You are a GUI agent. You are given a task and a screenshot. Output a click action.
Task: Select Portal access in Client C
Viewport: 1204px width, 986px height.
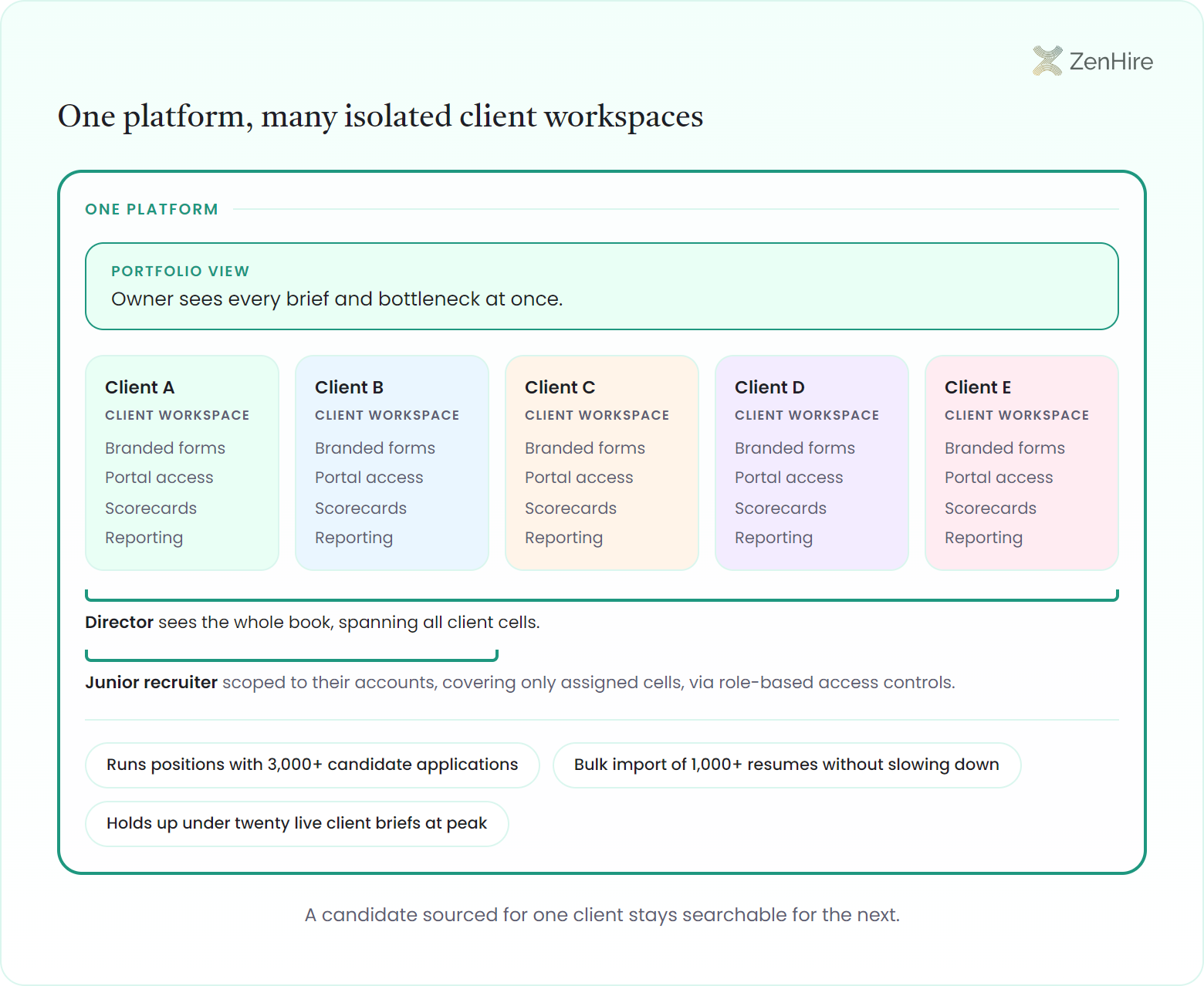[579, 478]
